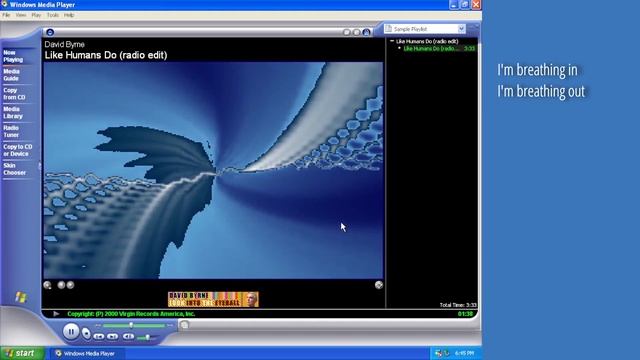Image resolution: width=640 pixels, height=360 pixels.
Task: Skip to the previous track
Action: tap(99, 336)
